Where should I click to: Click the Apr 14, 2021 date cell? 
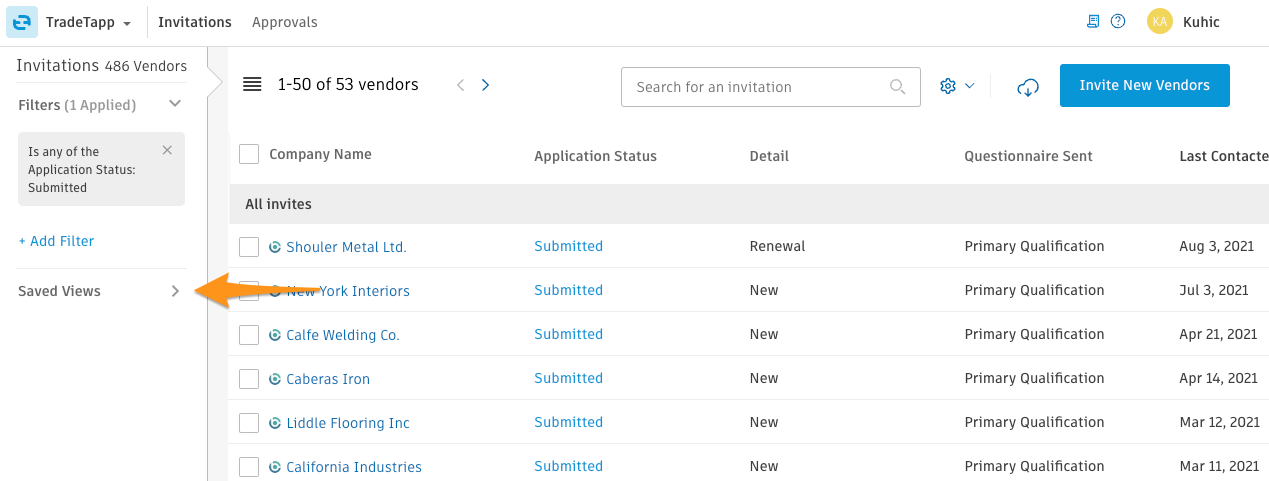tap(1218, 378)
